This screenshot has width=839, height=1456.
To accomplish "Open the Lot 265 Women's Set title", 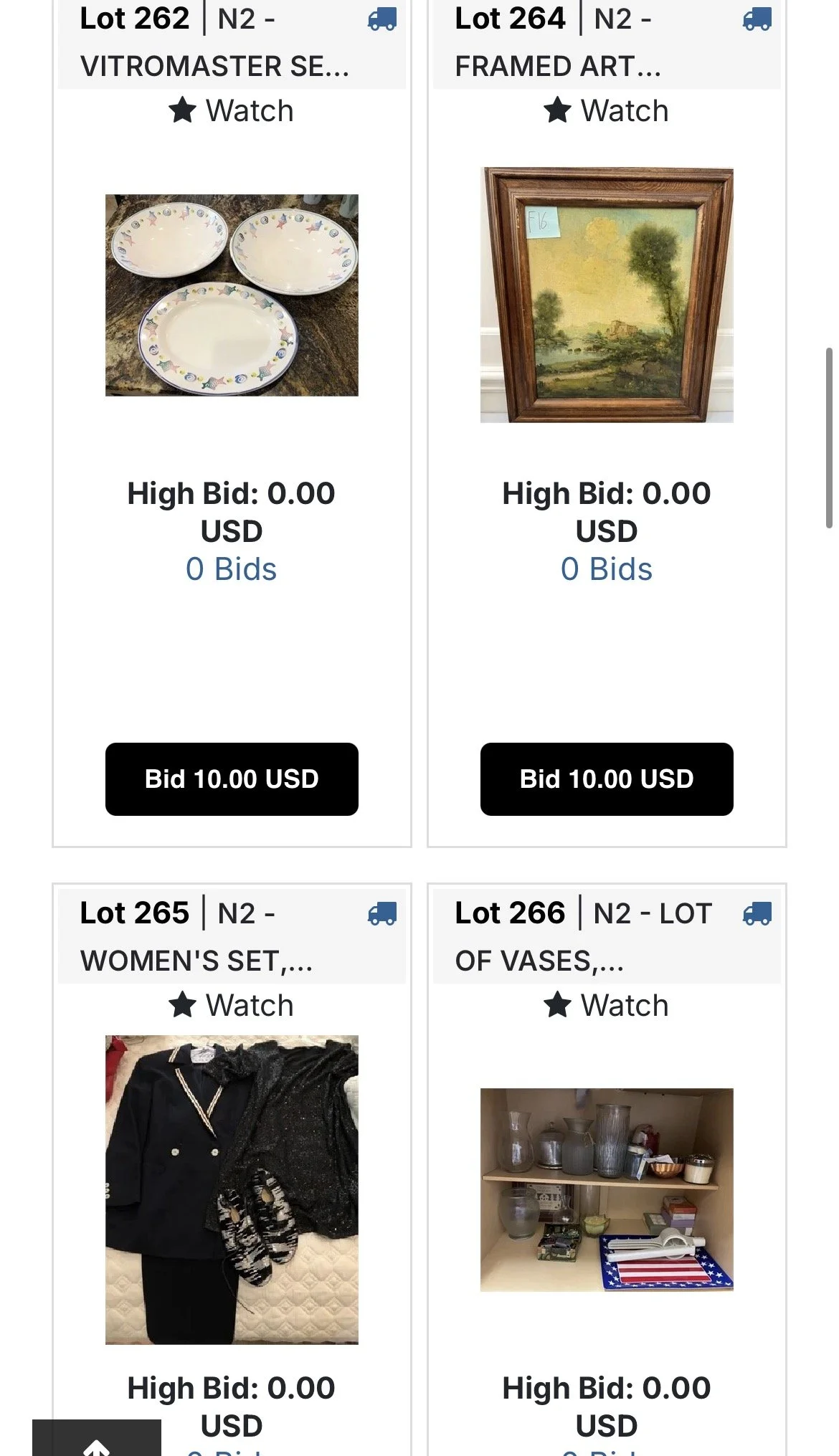I will pyautogui.click(x=197, y=936).
